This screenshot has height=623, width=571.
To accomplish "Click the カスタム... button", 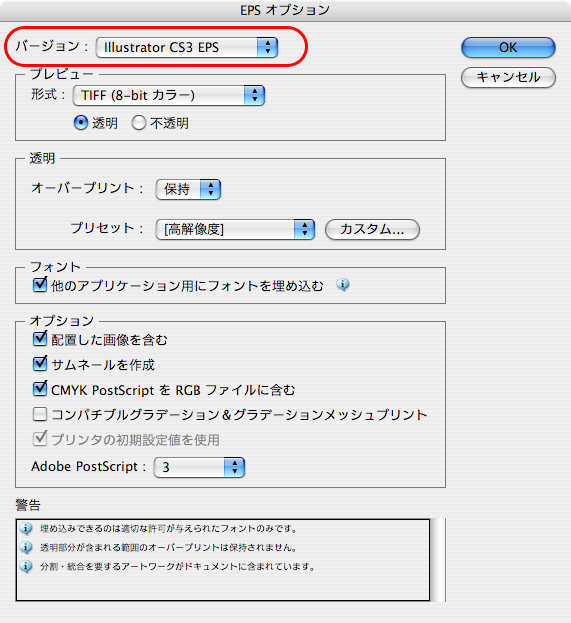I will [x=372, y=229].
